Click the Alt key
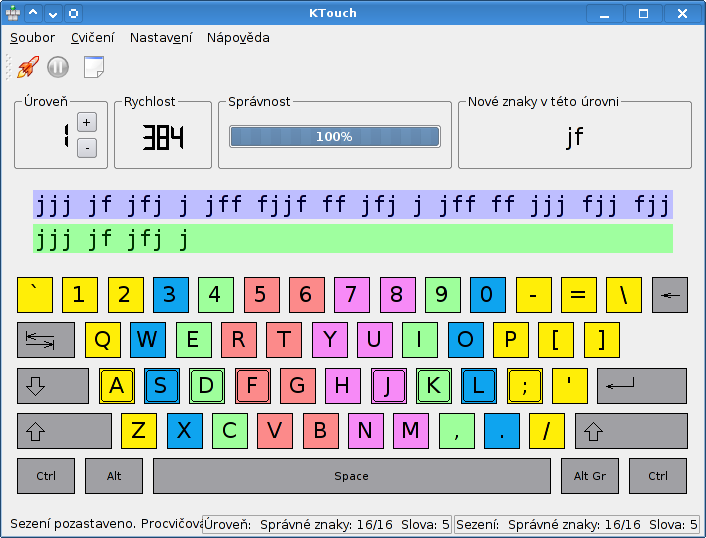The image size is (706, 538). click(x=114, y=476)
